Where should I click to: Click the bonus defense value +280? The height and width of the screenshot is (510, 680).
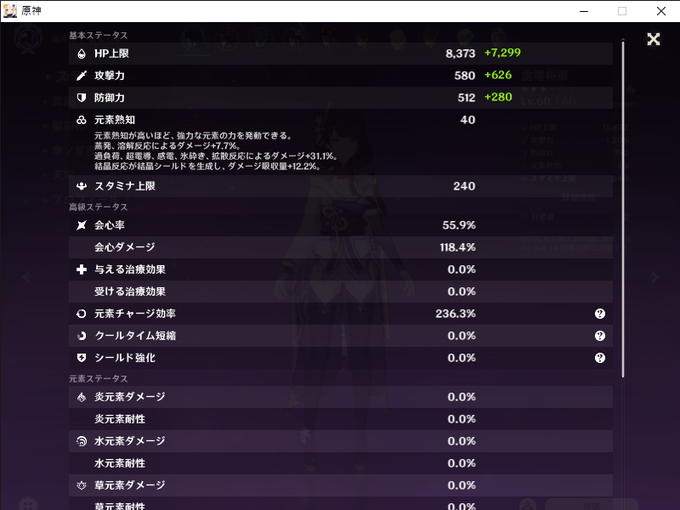tap(498, 97)
